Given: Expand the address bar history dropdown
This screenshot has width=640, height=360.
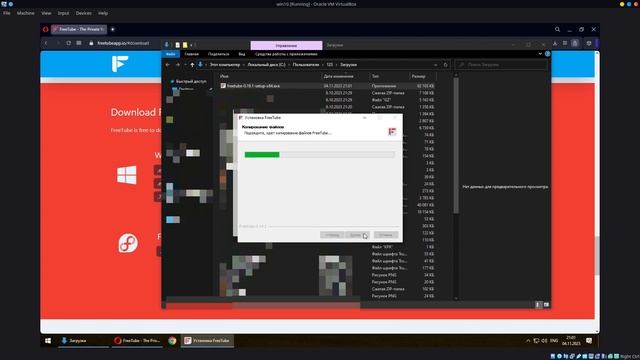Looking at the screenshot, I should click(x=436, y=65).
